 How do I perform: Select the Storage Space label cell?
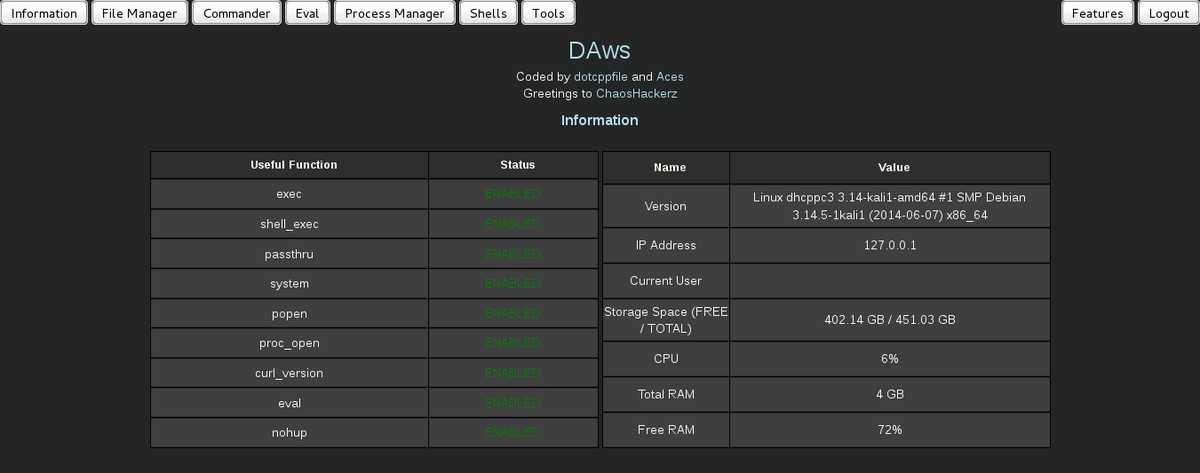tap(666, 320)
